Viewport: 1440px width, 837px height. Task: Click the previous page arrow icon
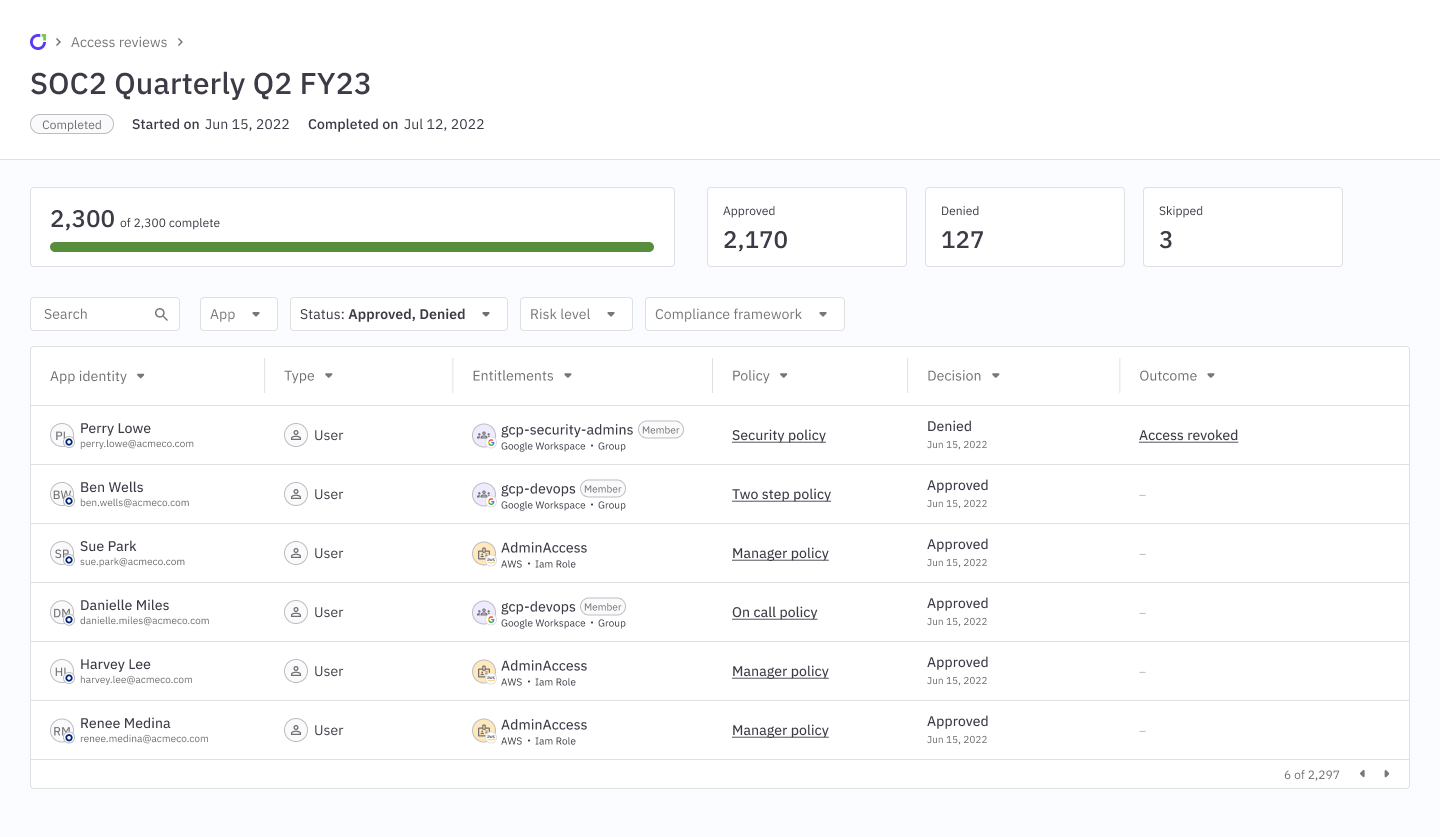[1363, 773]
